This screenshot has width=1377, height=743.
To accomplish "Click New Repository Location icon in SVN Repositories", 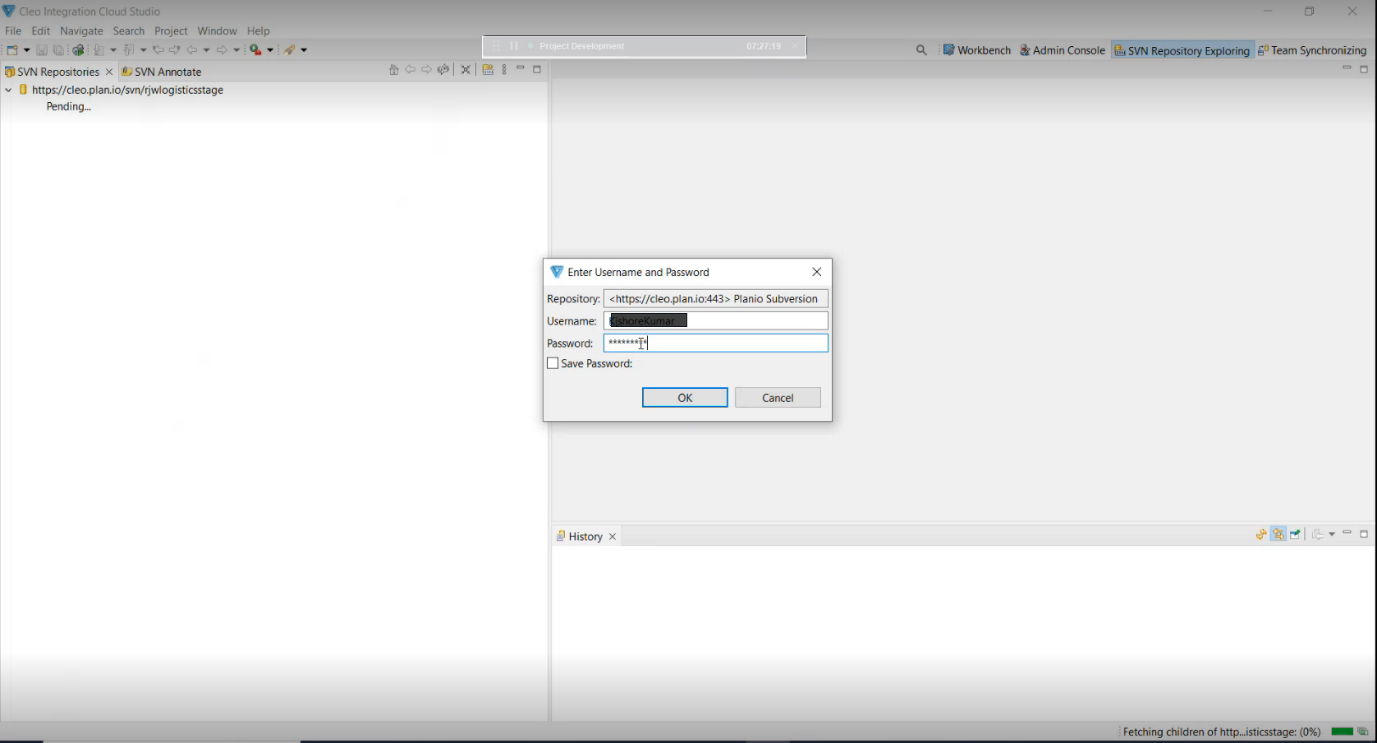I will click(x=488, y=70).
